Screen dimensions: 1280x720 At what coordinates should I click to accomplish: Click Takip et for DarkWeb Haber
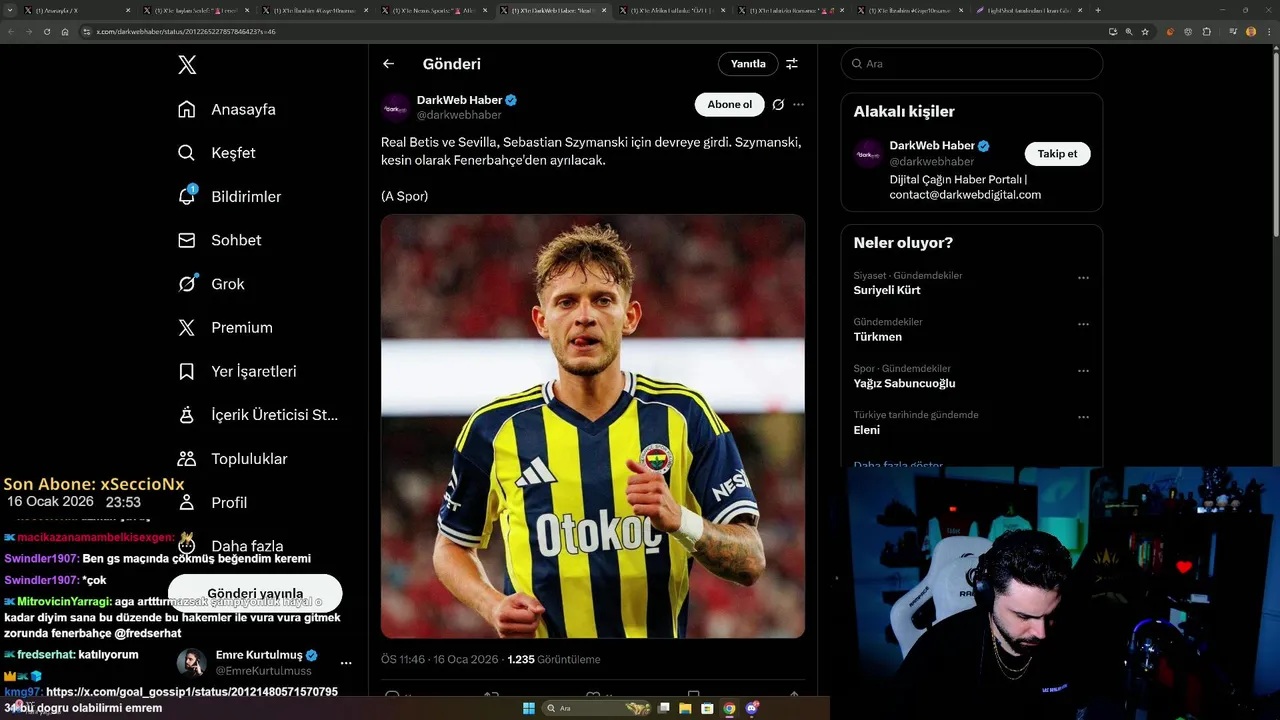click(x=1057, y=154)
